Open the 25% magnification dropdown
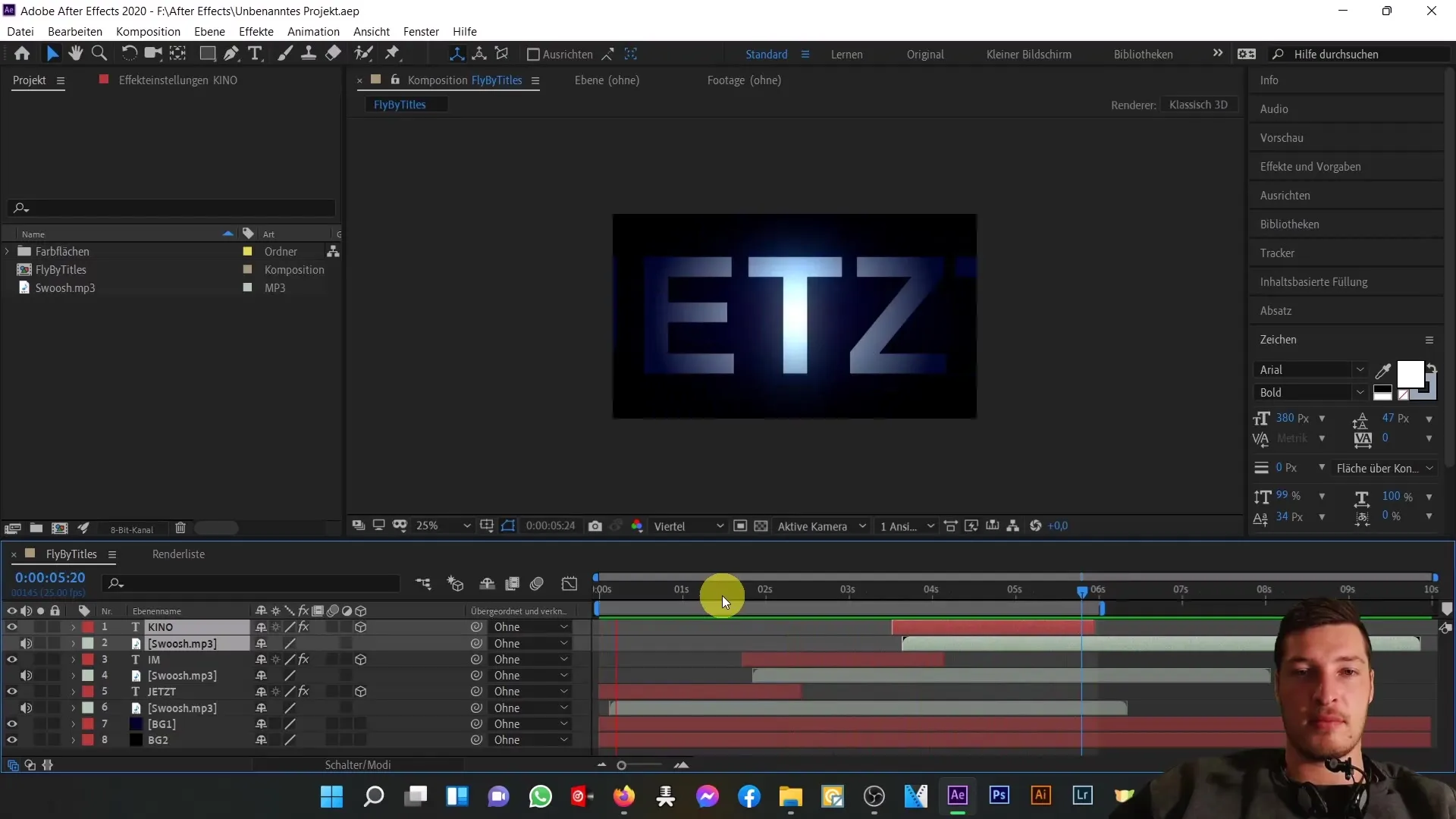 (x=443, y=526)
